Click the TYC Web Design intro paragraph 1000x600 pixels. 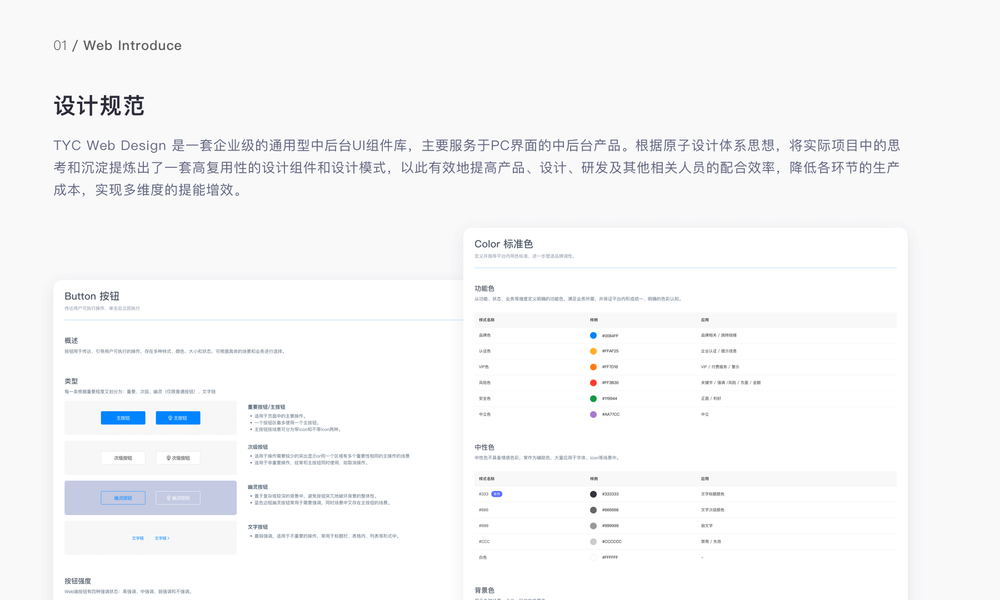click(476, 168)
